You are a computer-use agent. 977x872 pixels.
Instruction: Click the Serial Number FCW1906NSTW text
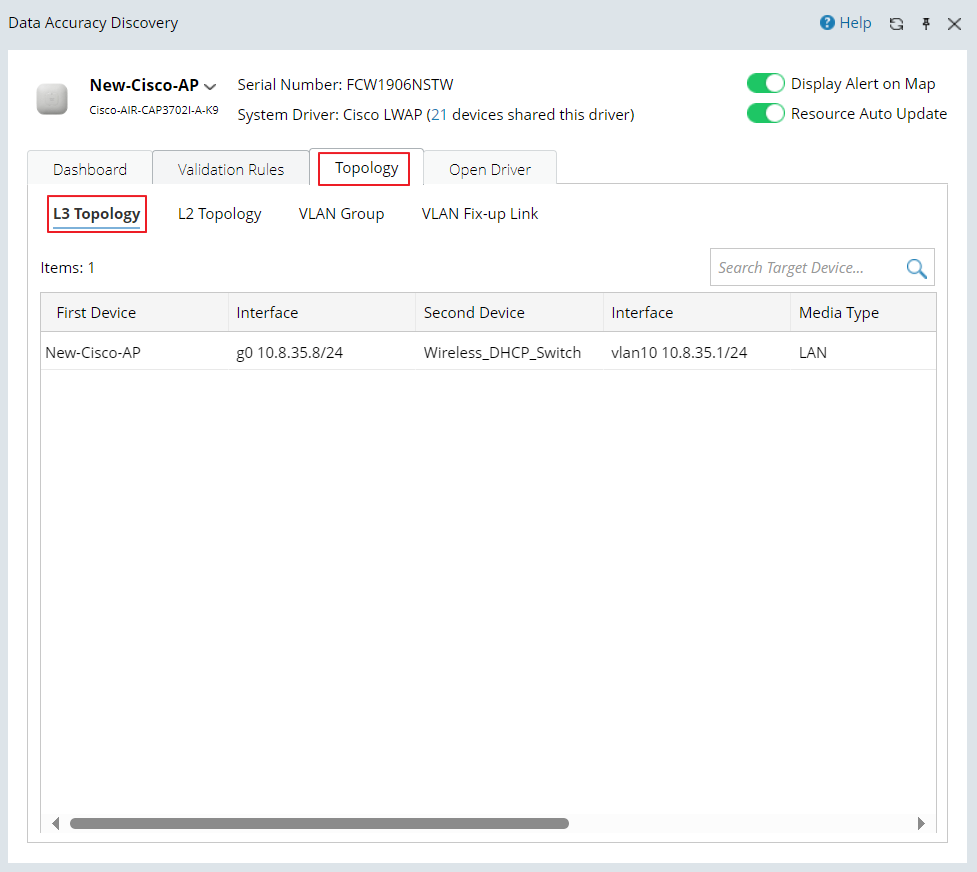345,84
